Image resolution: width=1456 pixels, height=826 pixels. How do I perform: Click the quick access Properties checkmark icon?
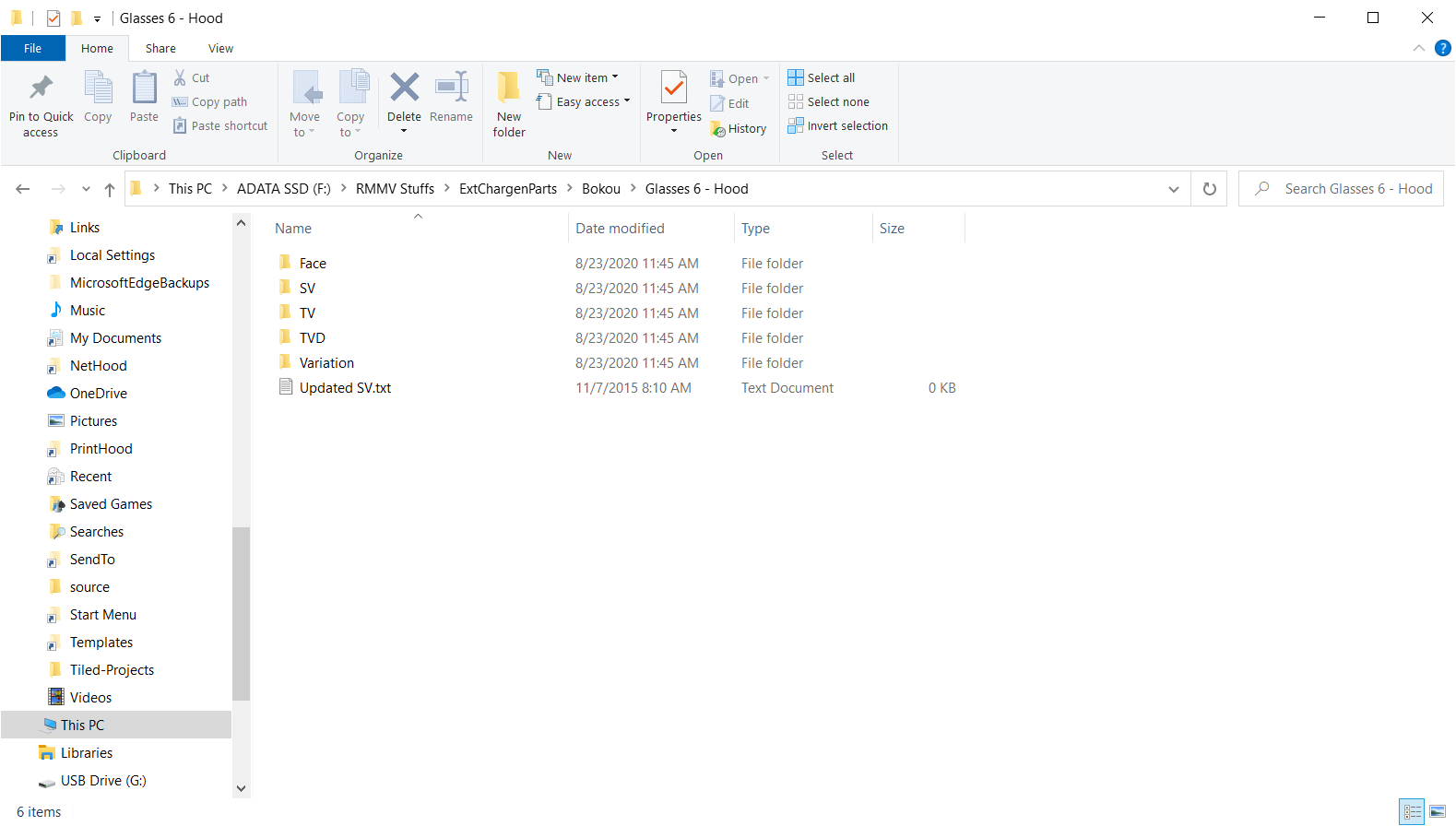pyautogui.click(x=53, y=18)
